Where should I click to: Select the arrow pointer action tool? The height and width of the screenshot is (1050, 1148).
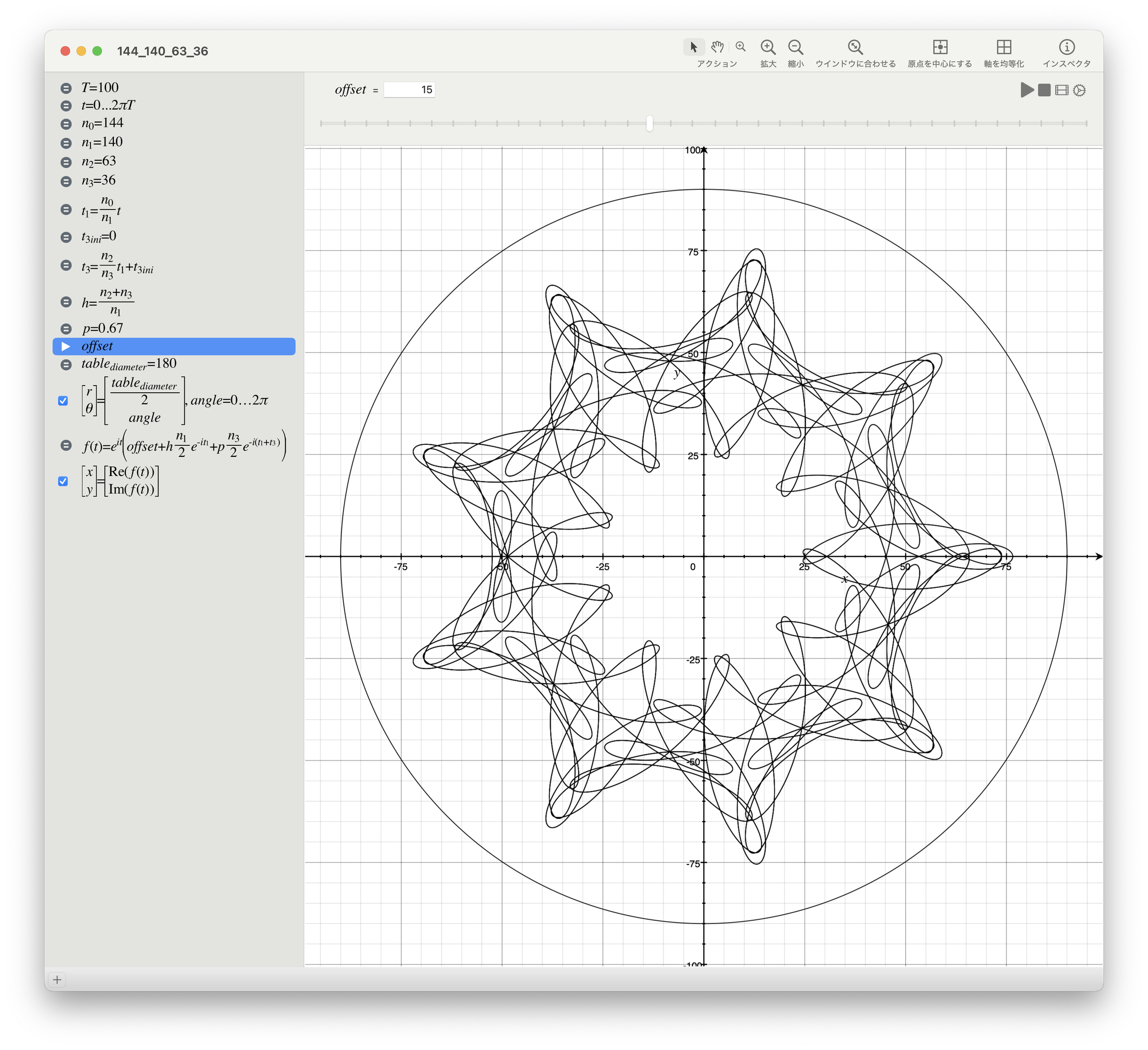694,47
